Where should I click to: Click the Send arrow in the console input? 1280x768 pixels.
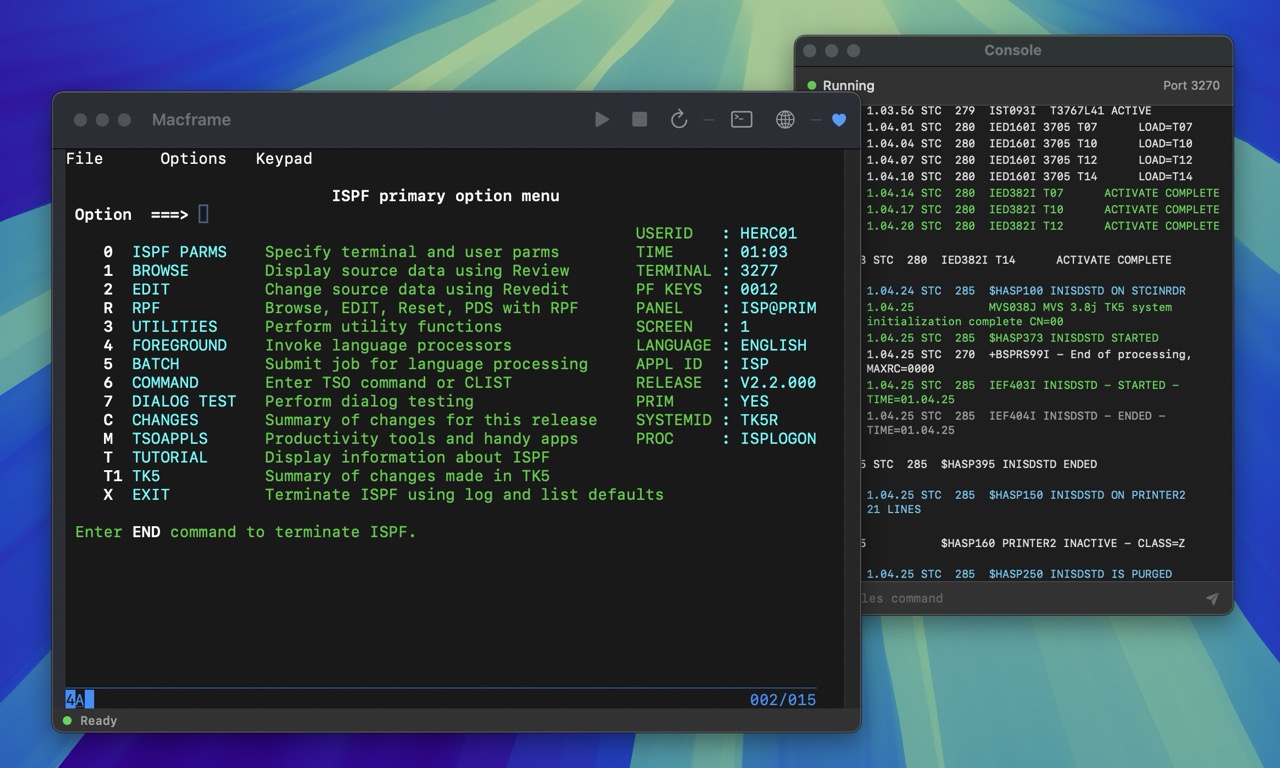[x=1212, y=598]
